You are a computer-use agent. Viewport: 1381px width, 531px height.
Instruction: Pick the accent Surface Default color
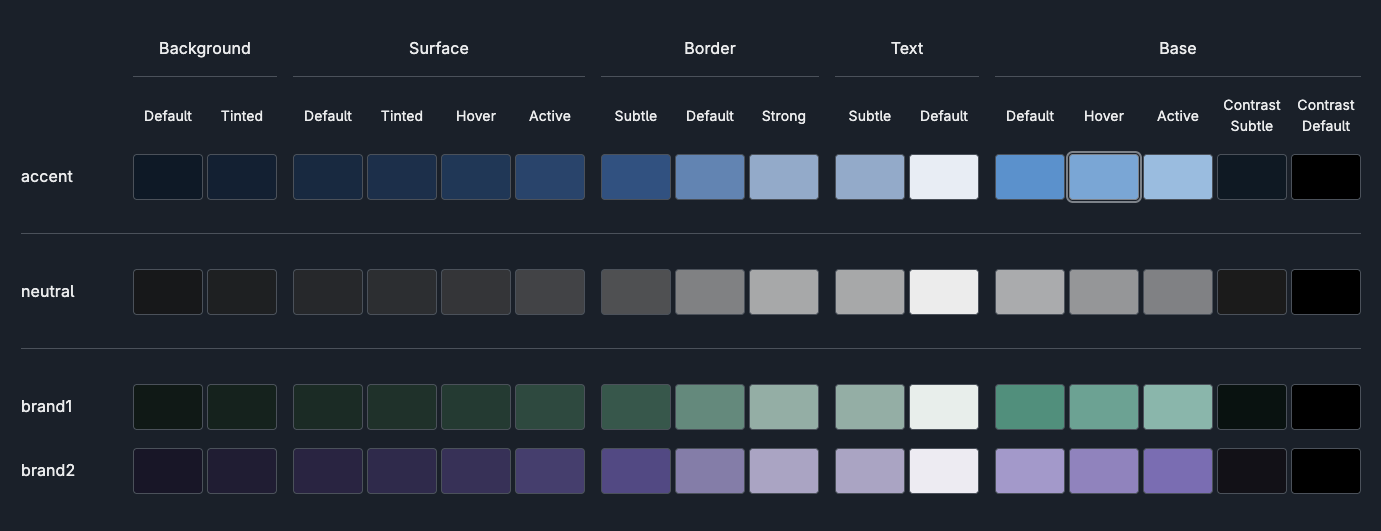point(328,177)
